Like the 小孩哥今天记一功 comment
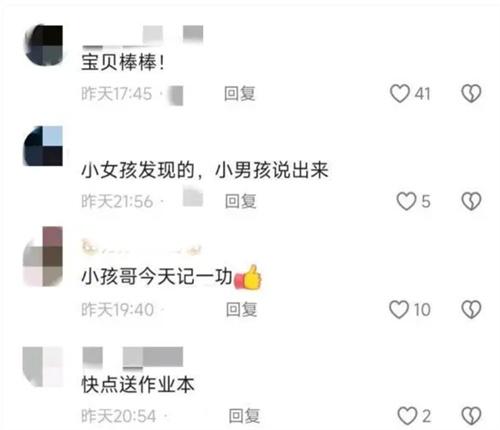Viewport: 500px width, 430px height. (x=399, y=309)
